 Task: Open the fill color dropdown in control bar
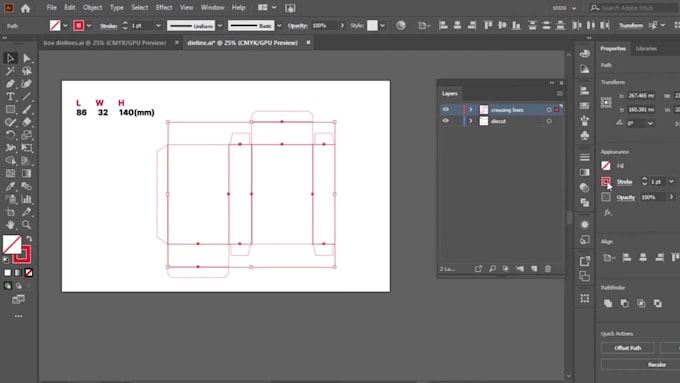(65, 26)
